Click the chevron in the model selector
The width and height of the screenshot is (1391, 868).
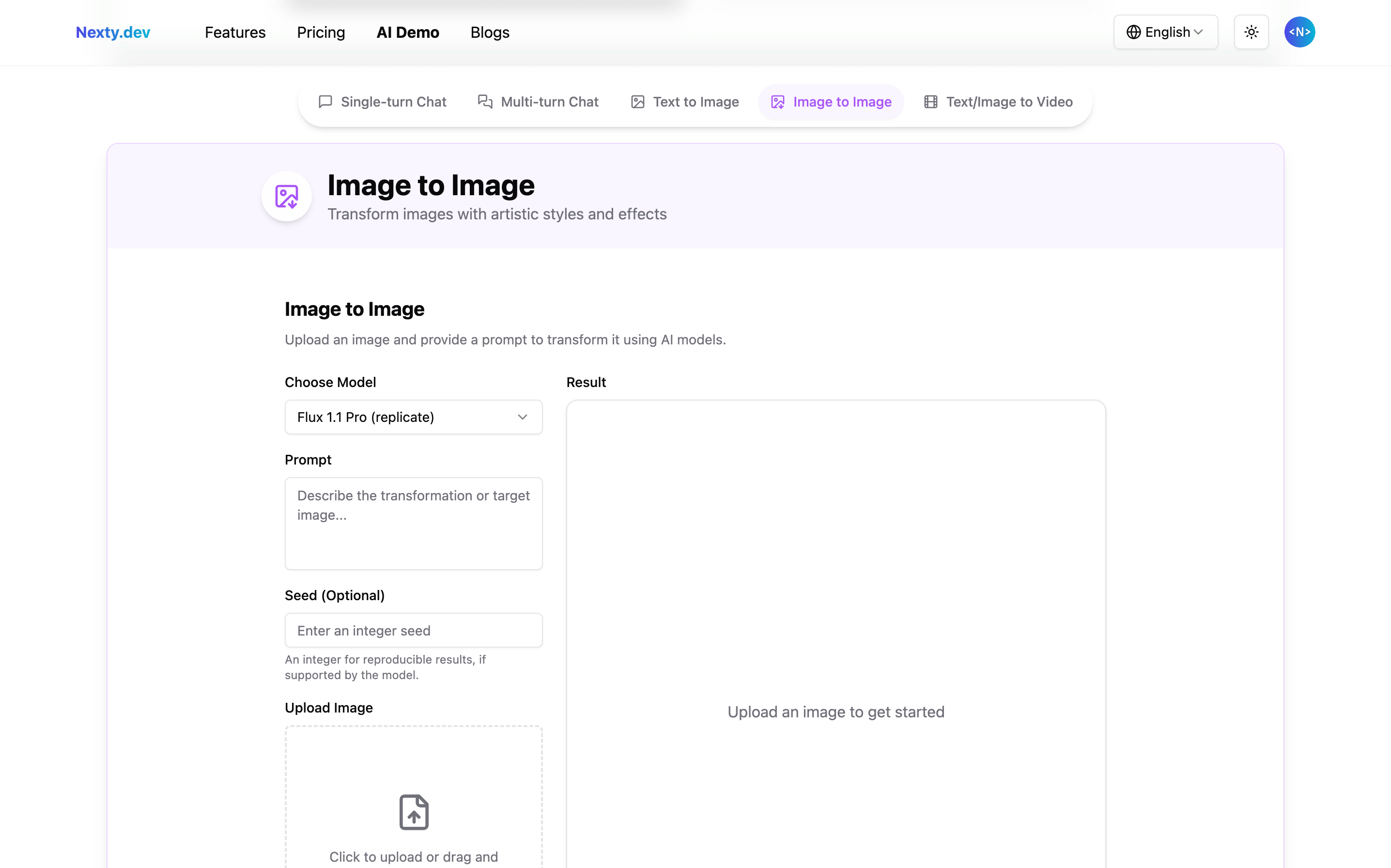pyautogui.click(x=522, y=417)
